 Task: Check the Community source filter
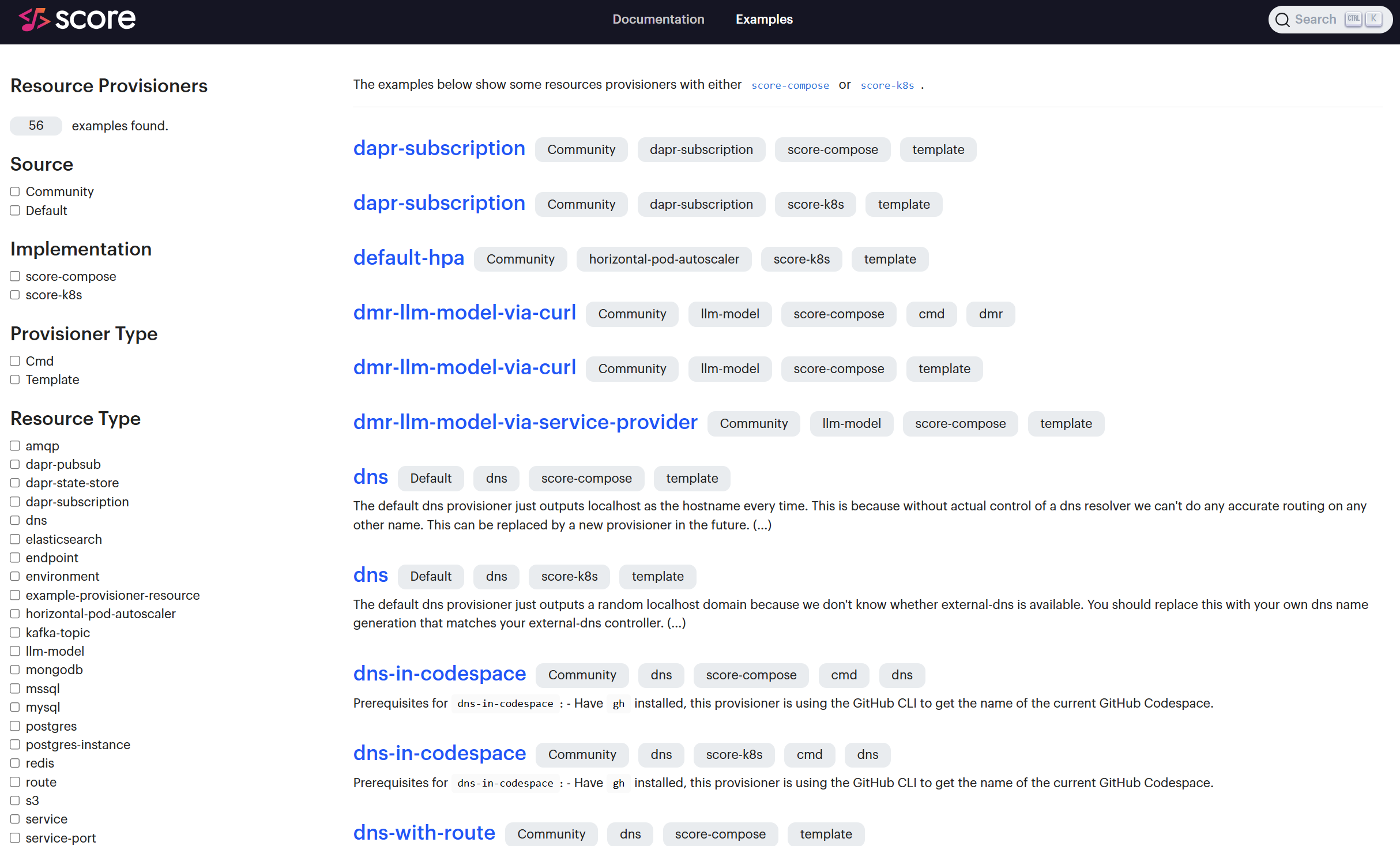(x=15, y=191)
